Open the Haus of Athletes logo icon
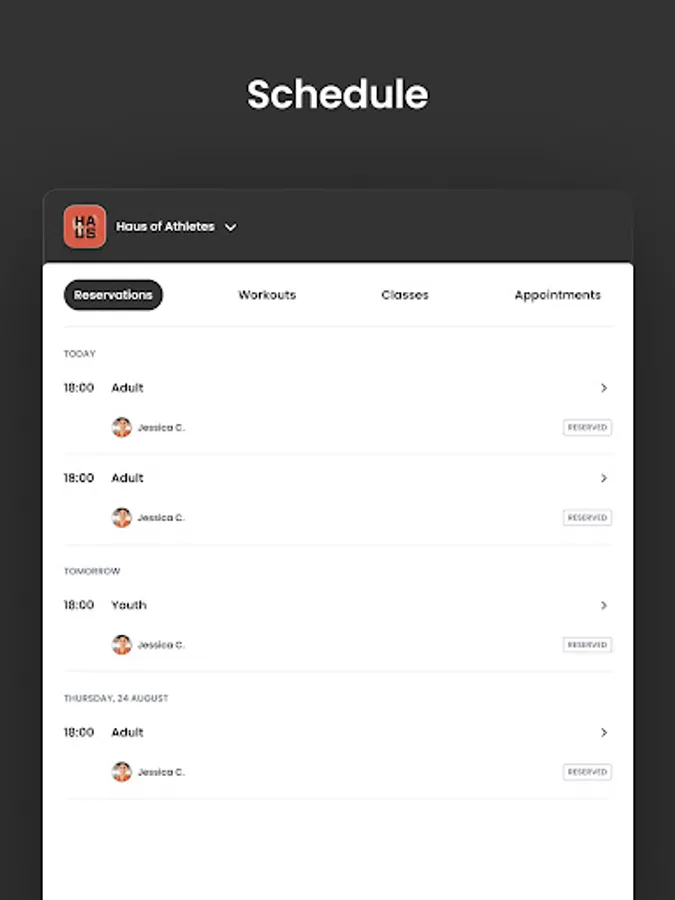This screenshot has height=900, width=675. 85,227
